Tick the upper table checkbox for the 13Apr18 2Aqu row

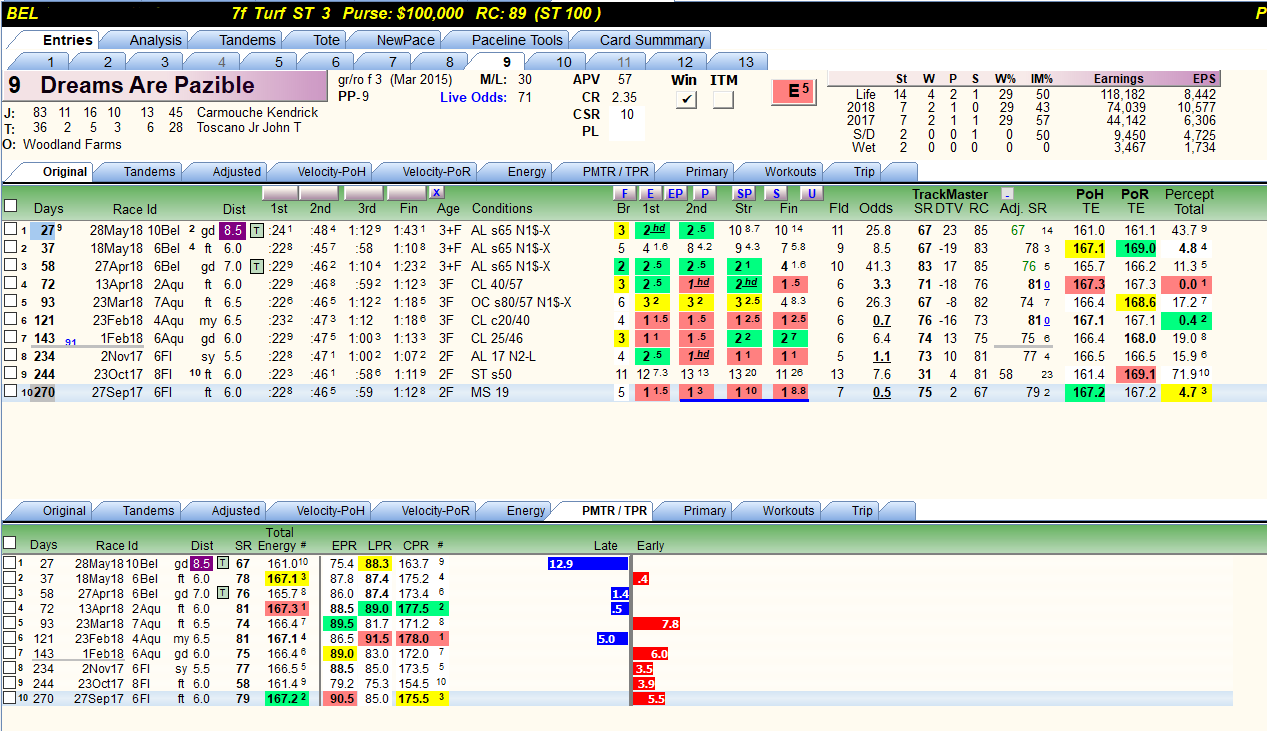[x=10, y=285]
